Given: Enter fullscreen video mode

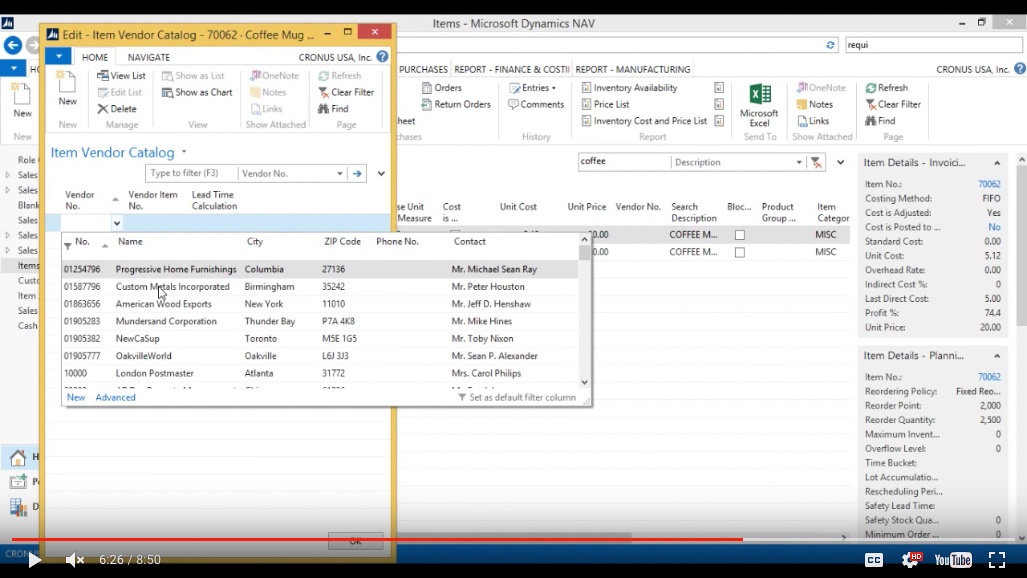Looking at the screenshot, I should pos(996,559).
